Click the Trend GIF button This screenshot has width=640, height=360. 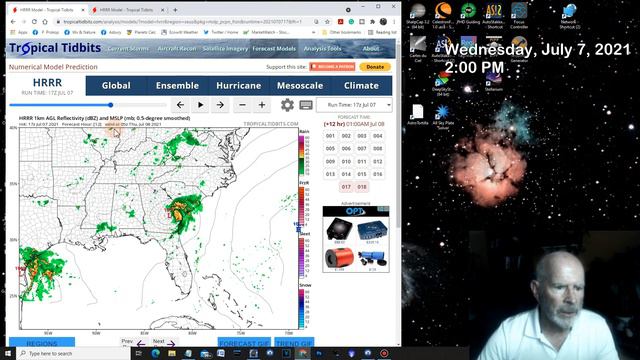pyautogui.click(x=294, y=342)
